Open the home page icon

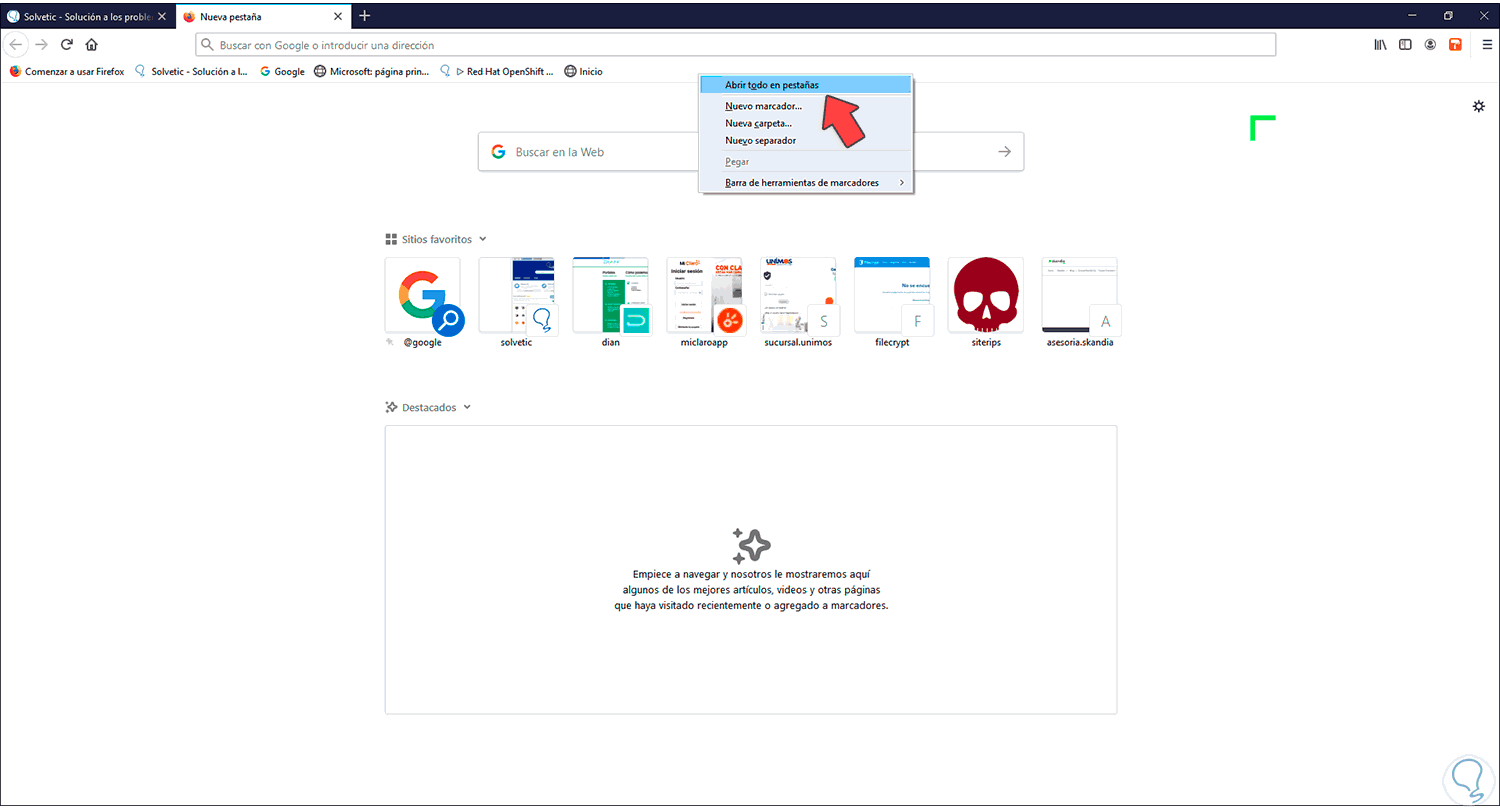[91, 44]
